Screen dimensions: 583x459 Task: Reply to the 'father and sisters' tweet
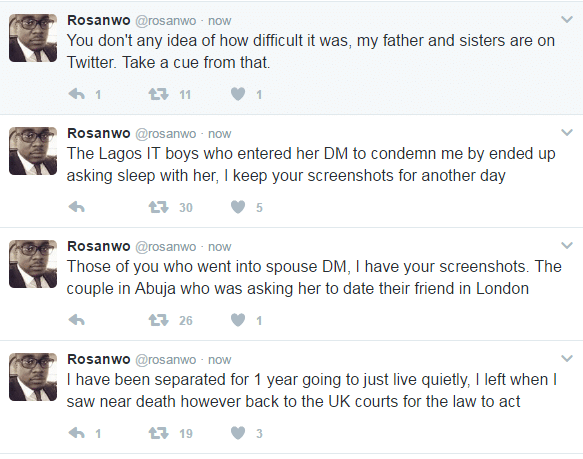[x=77, y=94]
